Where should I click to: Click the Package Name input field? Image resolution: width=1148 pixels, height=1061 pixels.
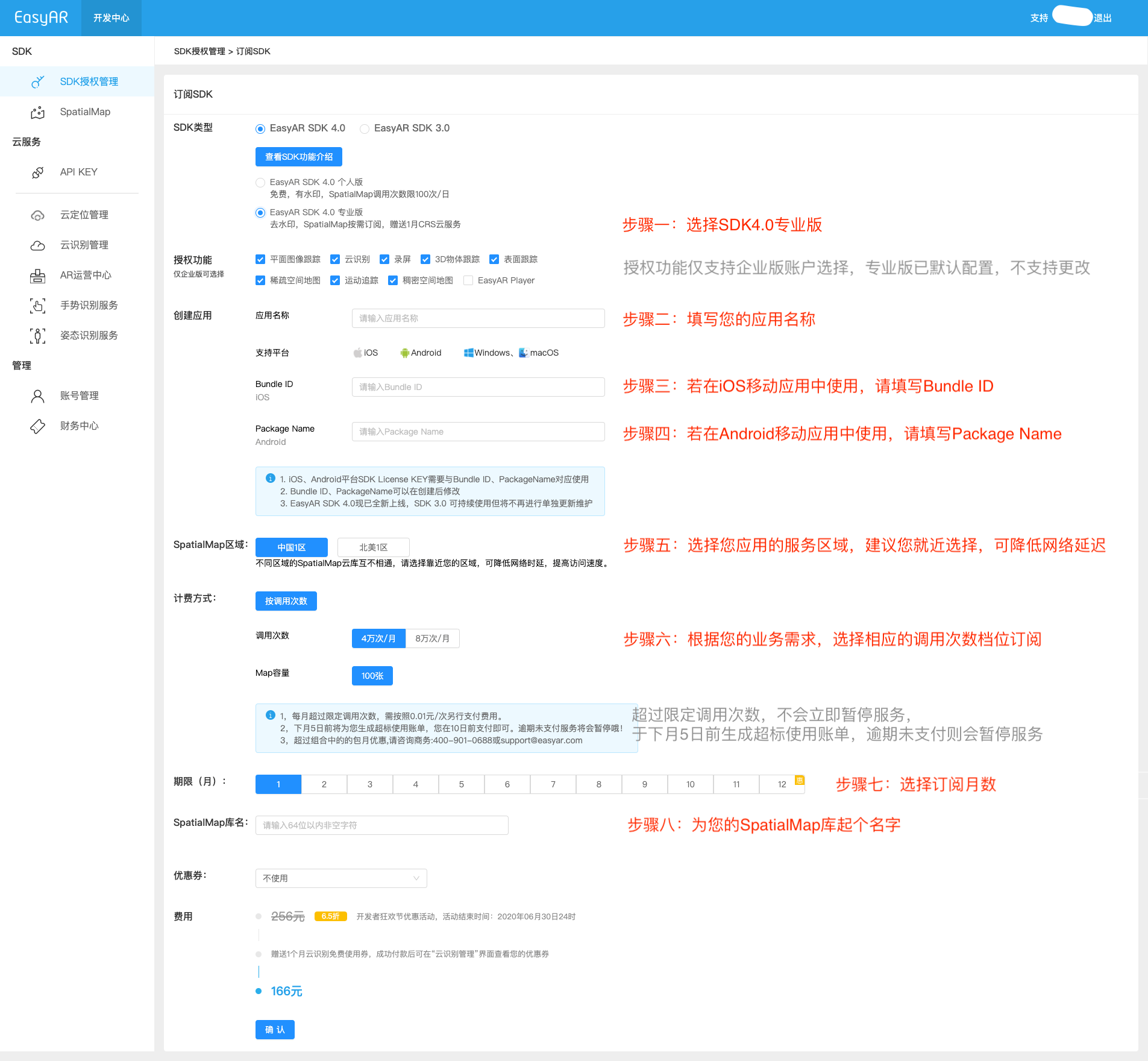[x=478, y=432]
